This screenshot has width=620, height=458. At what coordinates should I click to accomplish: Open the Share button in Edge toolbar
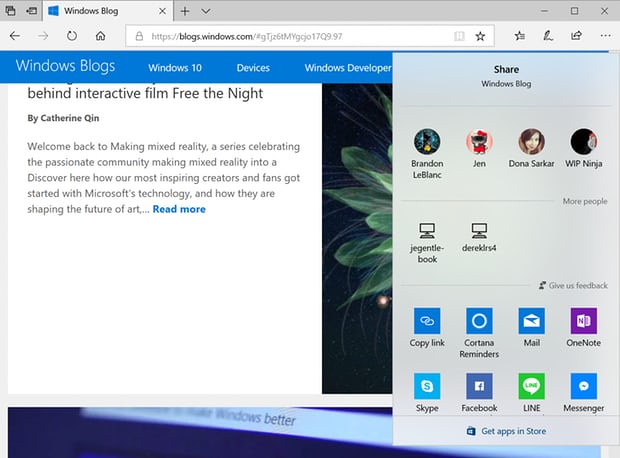pyautogui.click(x=576, y=36)
